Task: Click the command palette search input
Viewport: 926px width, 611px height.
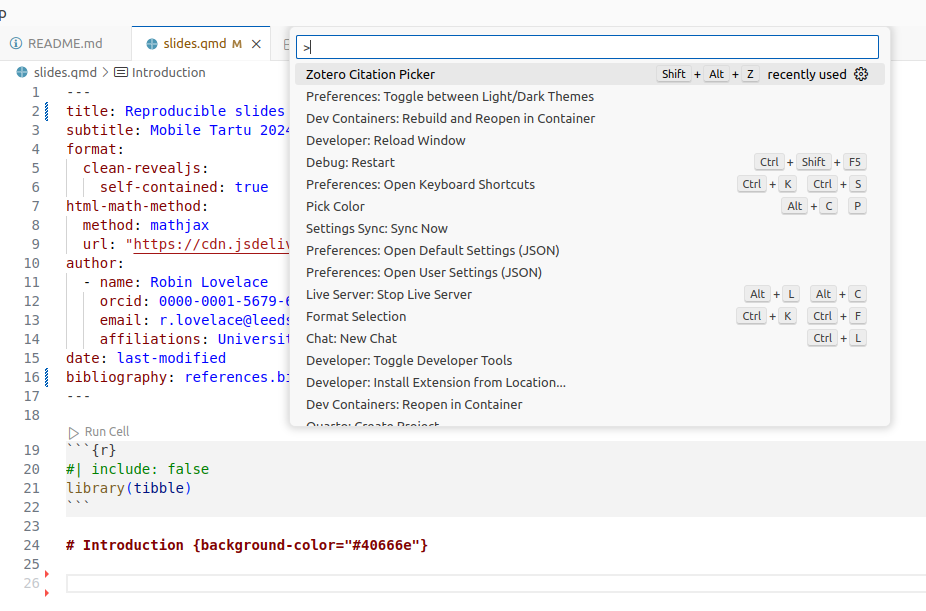Action: click(587, 47)
